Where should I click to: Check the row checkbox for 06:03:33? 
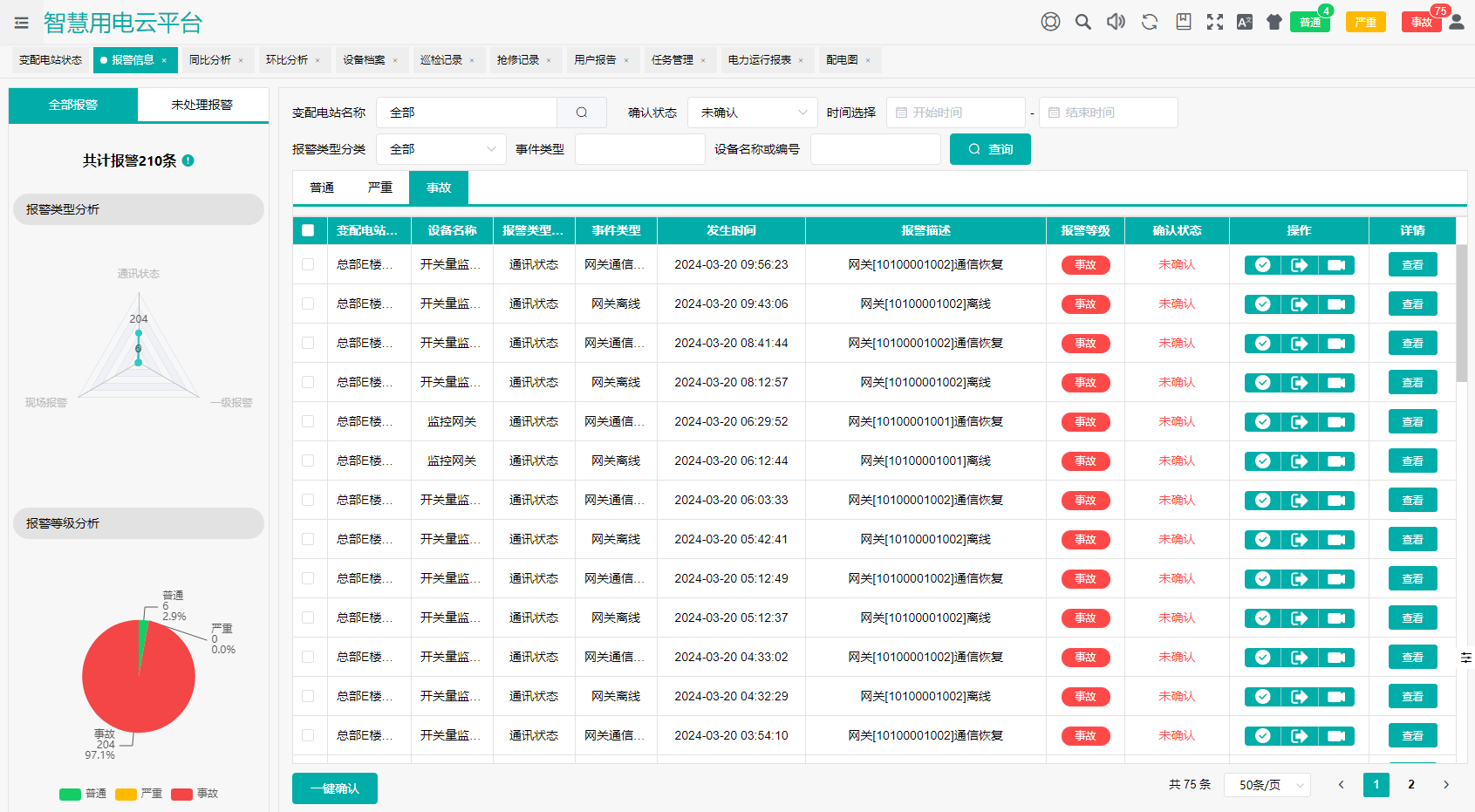click(x=308, y=500)
